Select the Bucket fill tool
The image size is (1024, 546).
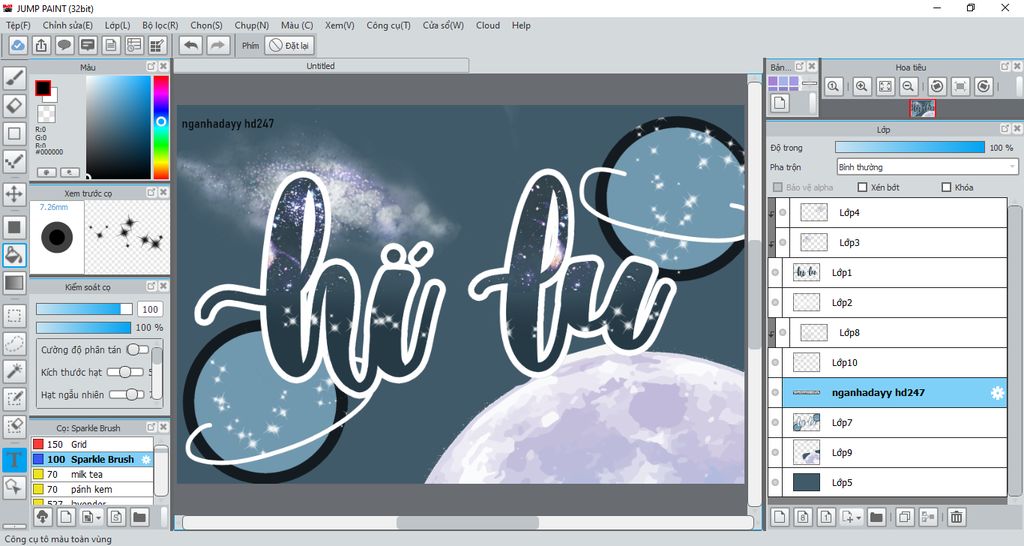pos(14,255)
